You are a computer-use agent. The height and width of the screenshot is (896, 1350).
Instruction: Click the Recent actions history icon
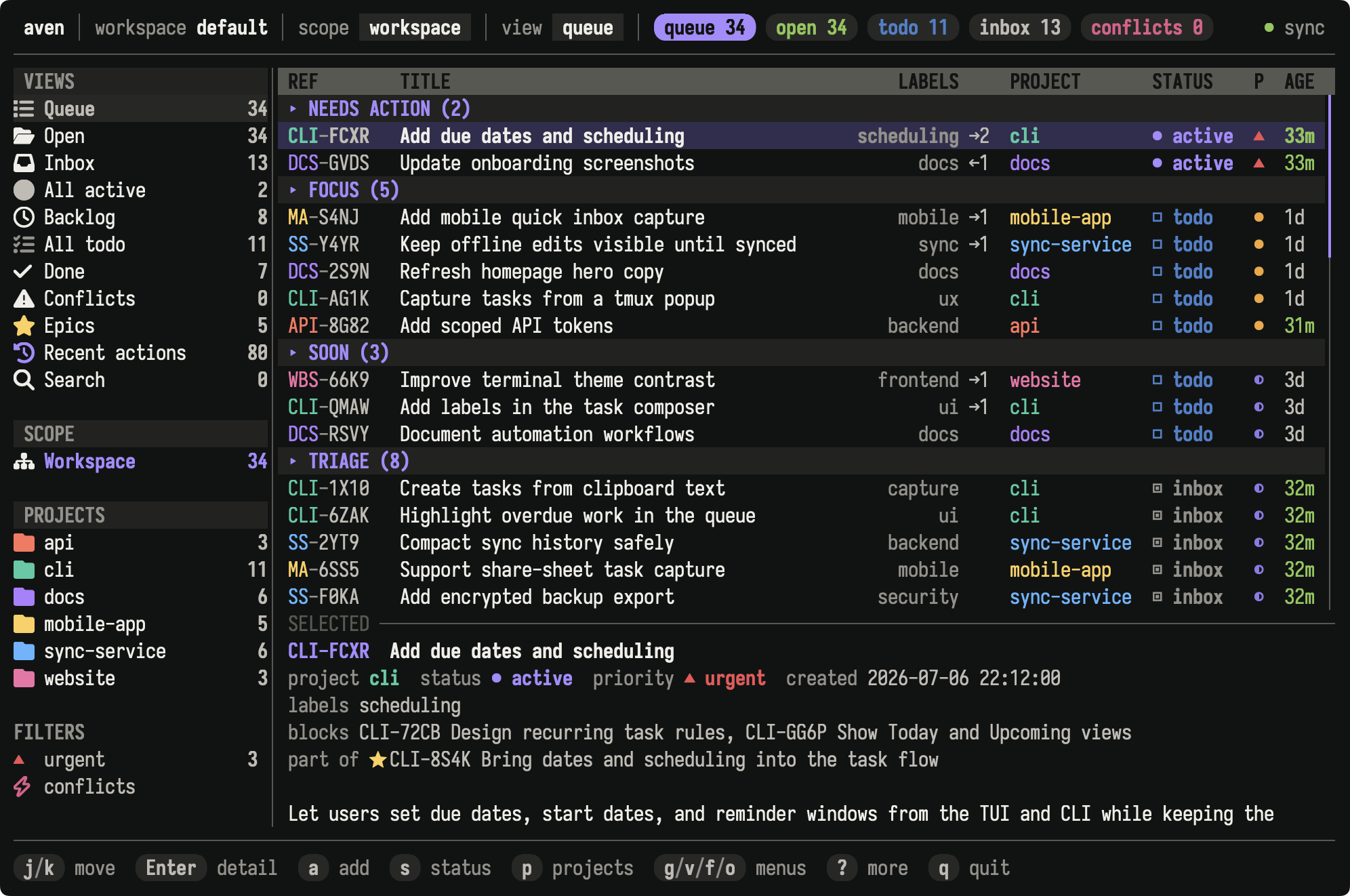point(24,352)
